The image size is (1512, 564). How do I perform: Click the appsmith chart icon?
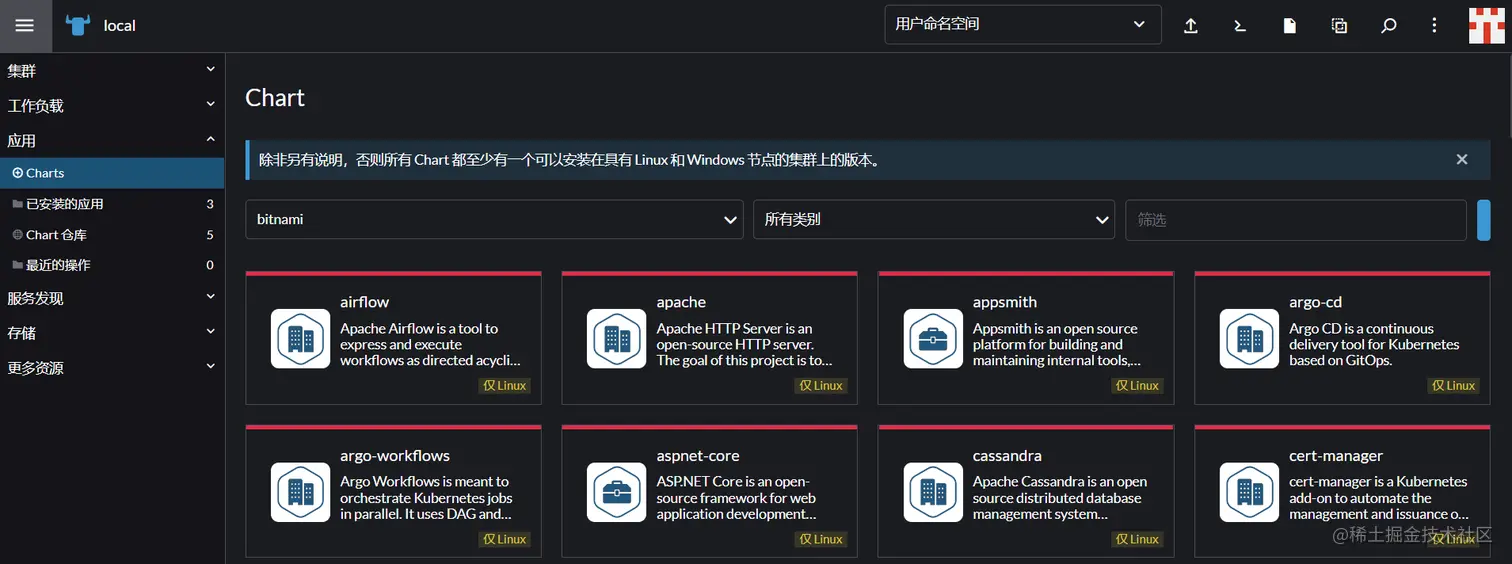coord(933,338)
